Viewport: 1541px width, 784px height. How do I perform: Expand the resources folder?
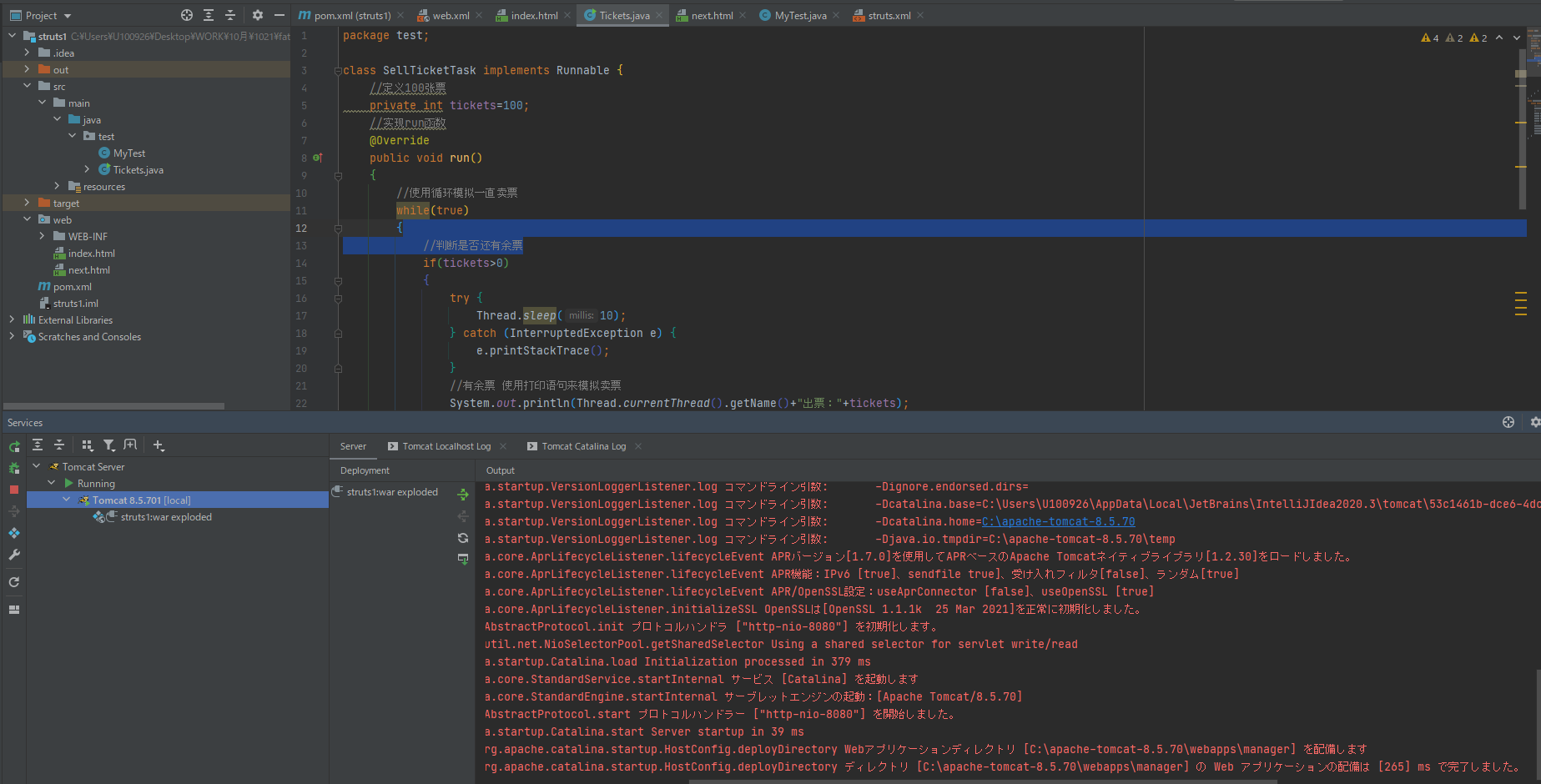(57, 186)
